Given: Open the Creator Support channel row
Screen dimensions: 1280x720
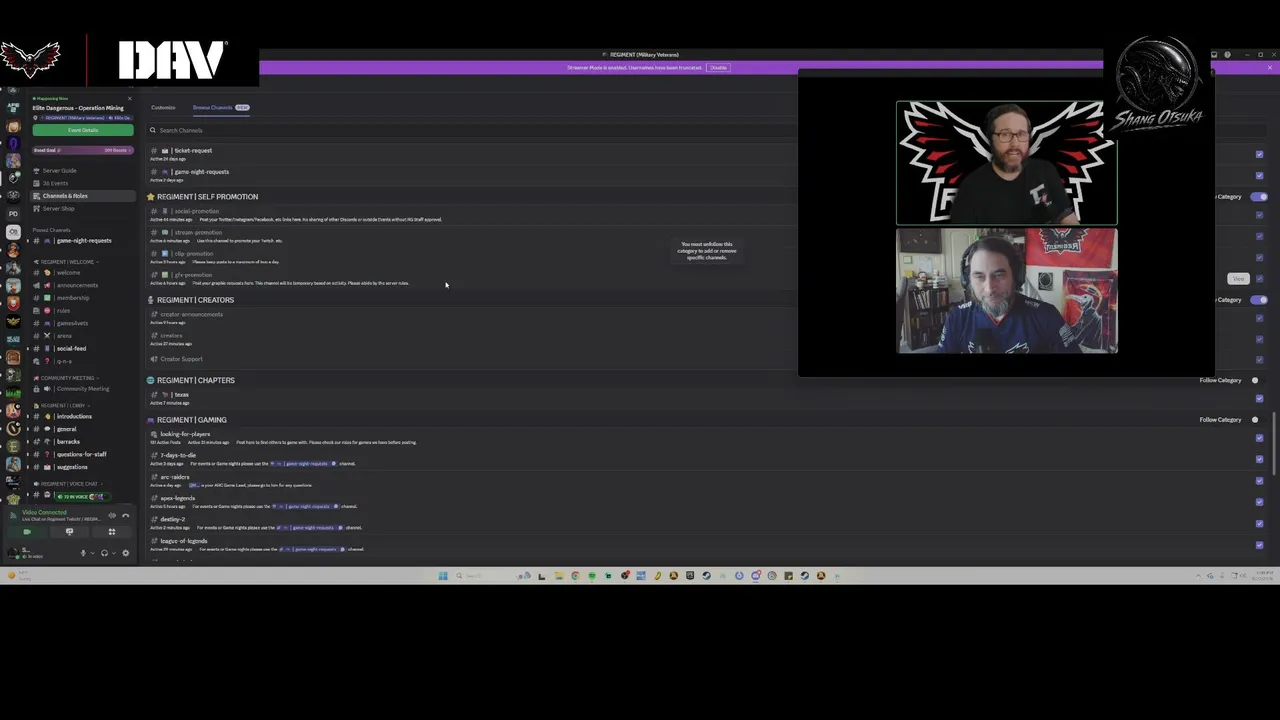Looking at the screenshot, I should coord(181,359).
